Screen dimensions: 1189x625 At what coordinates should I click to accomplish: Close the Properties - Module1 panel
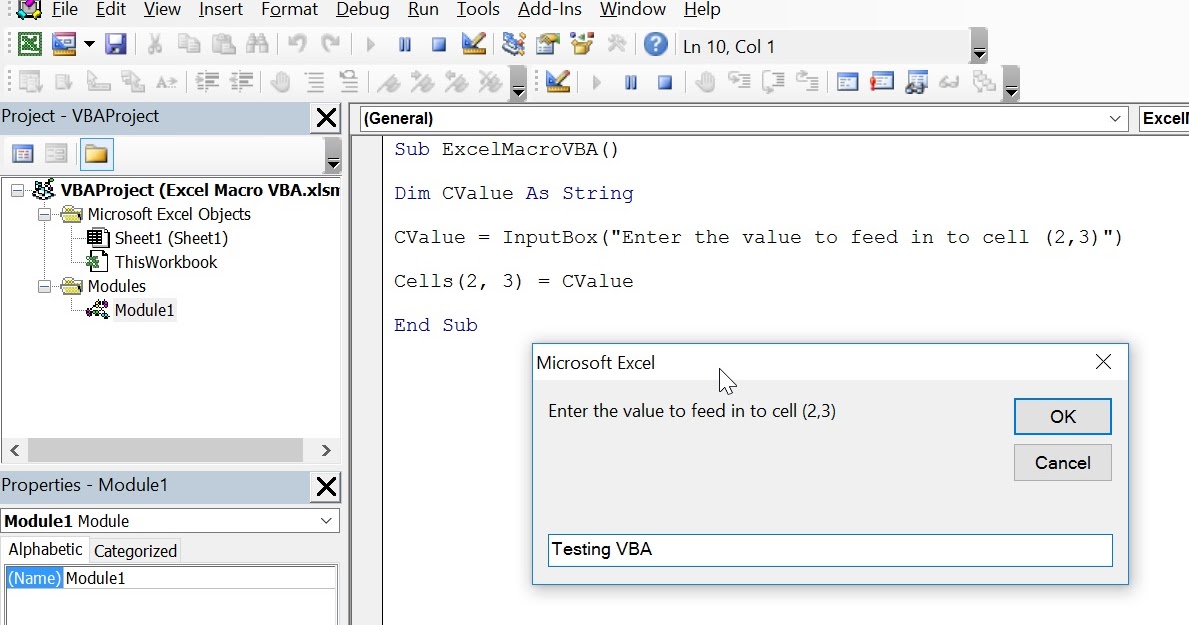(326, 486)
